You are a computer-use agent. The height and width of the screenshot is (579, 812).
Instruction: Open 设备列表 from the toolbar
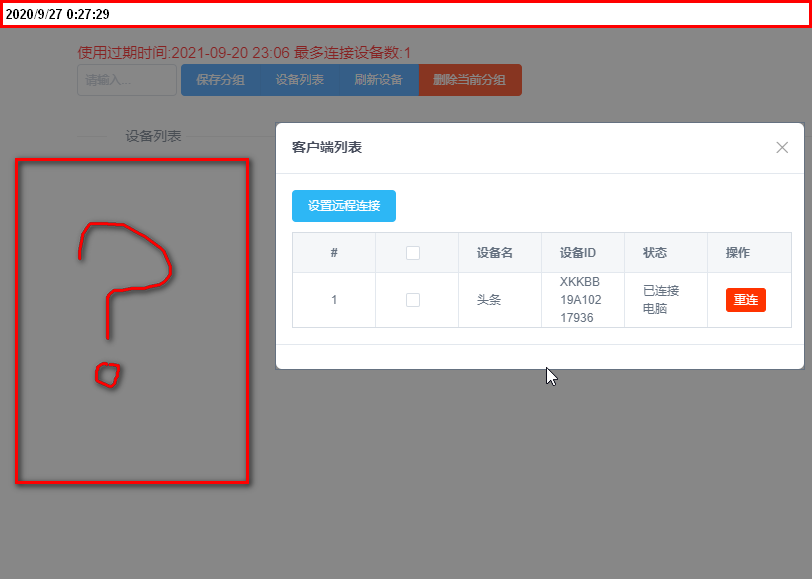pyautogui.click(x=300, y=80)
